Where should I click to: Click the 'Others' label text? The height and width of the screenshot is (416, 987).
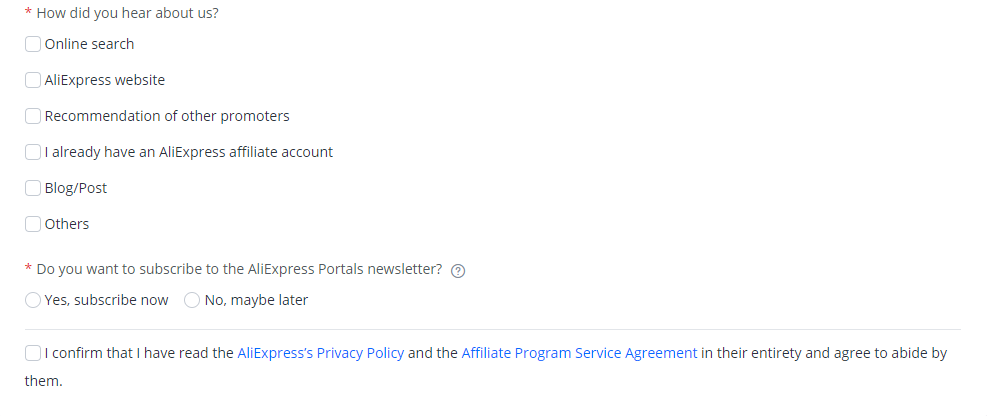click(67, 224)
